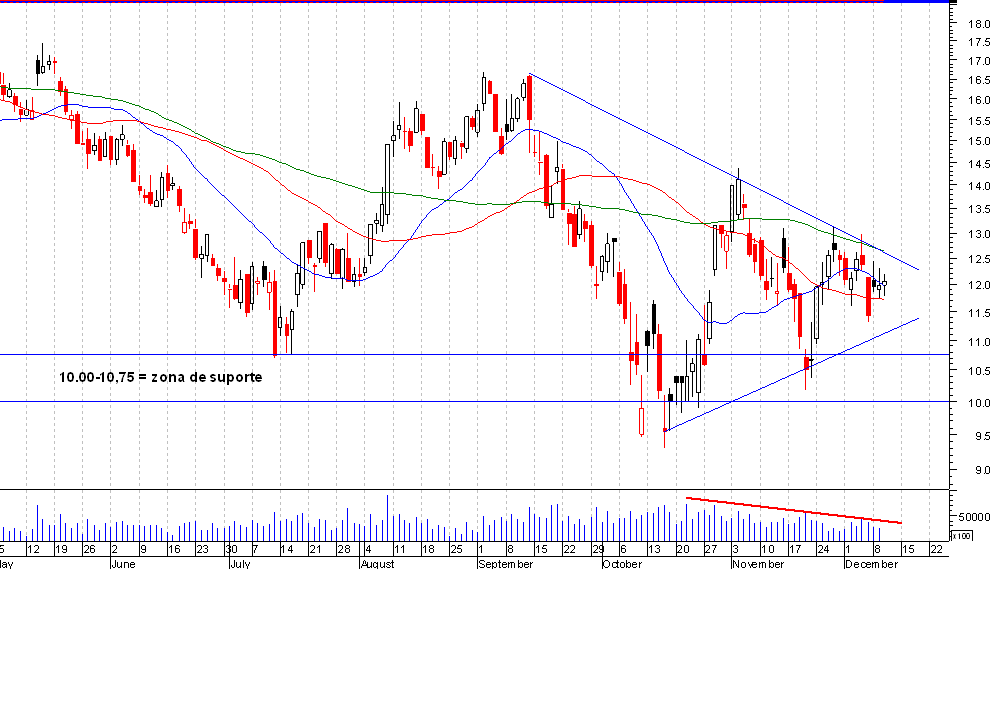
Task: Click the 25 date label
Action: [456, 550]
